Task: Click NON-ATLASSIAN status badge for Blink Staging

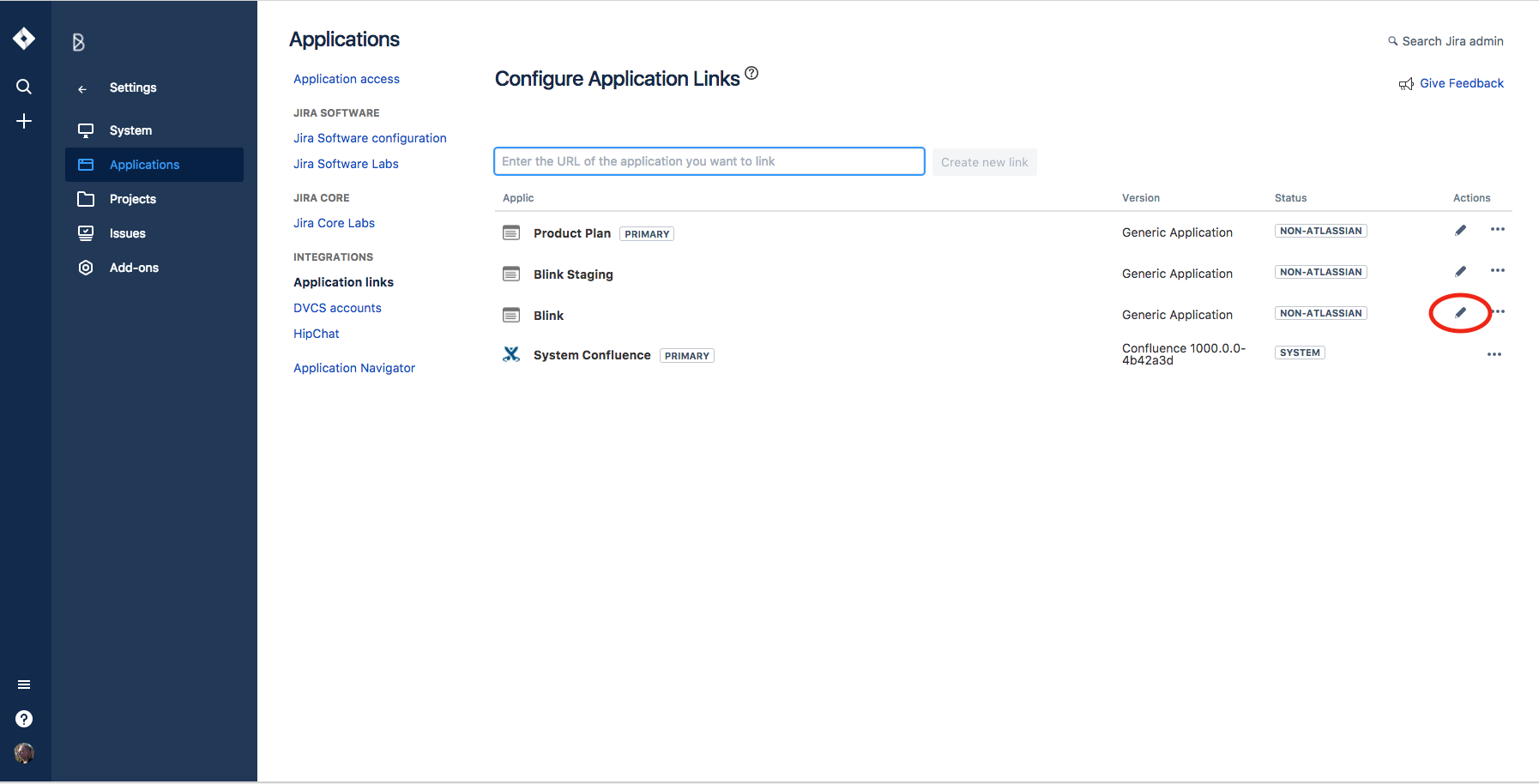Action: pos(1321,272)
